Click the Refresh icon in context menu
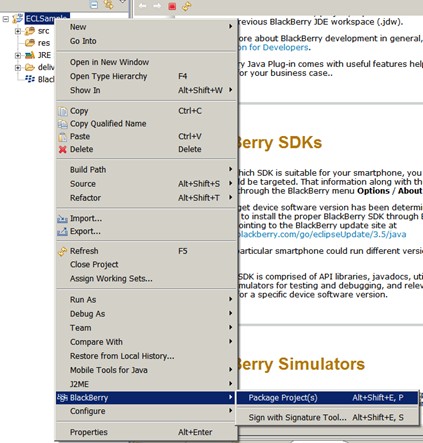 coord(62,251)
